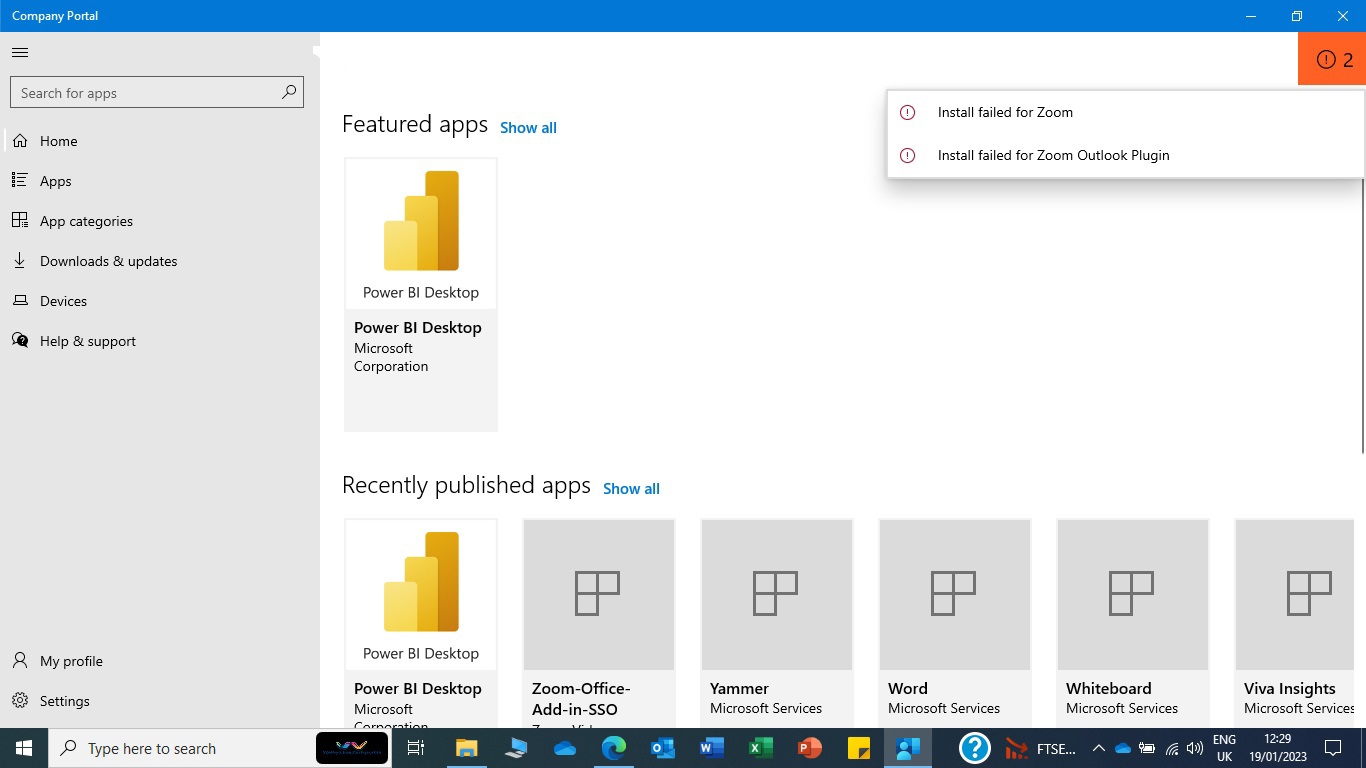Open the Yammer app tile
The width and height of the screenshot is (1366, 768).
tap(777, 623)
